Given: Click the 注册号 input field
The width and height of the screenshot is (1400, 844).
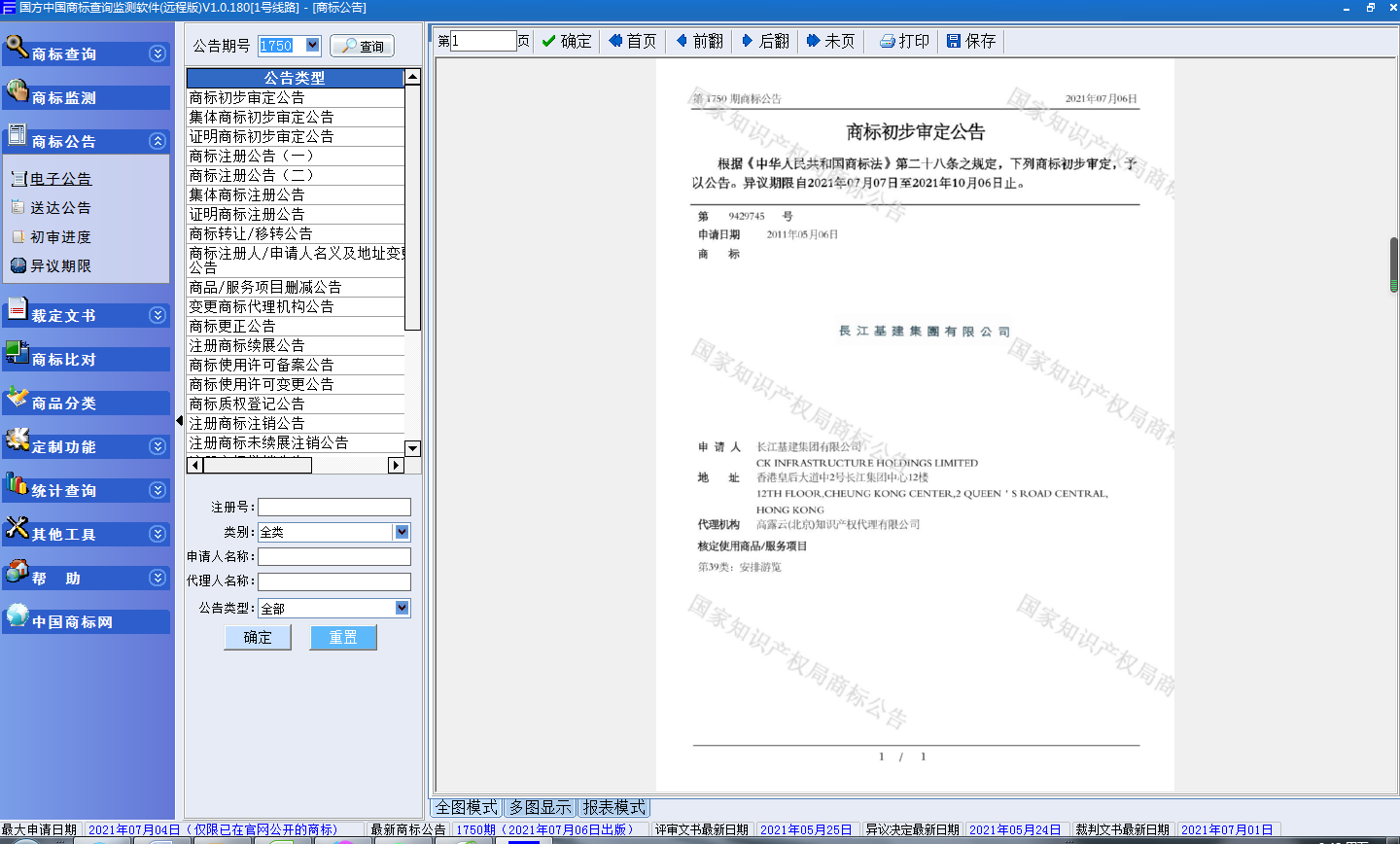Looking at the screenshot, I should 333,507.
